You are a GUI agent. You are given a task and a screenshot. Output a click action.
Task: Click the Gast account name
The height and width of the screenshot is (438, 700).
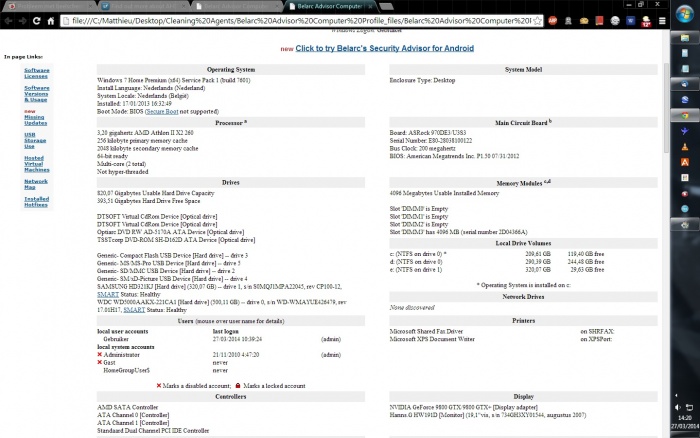point(109,363)
